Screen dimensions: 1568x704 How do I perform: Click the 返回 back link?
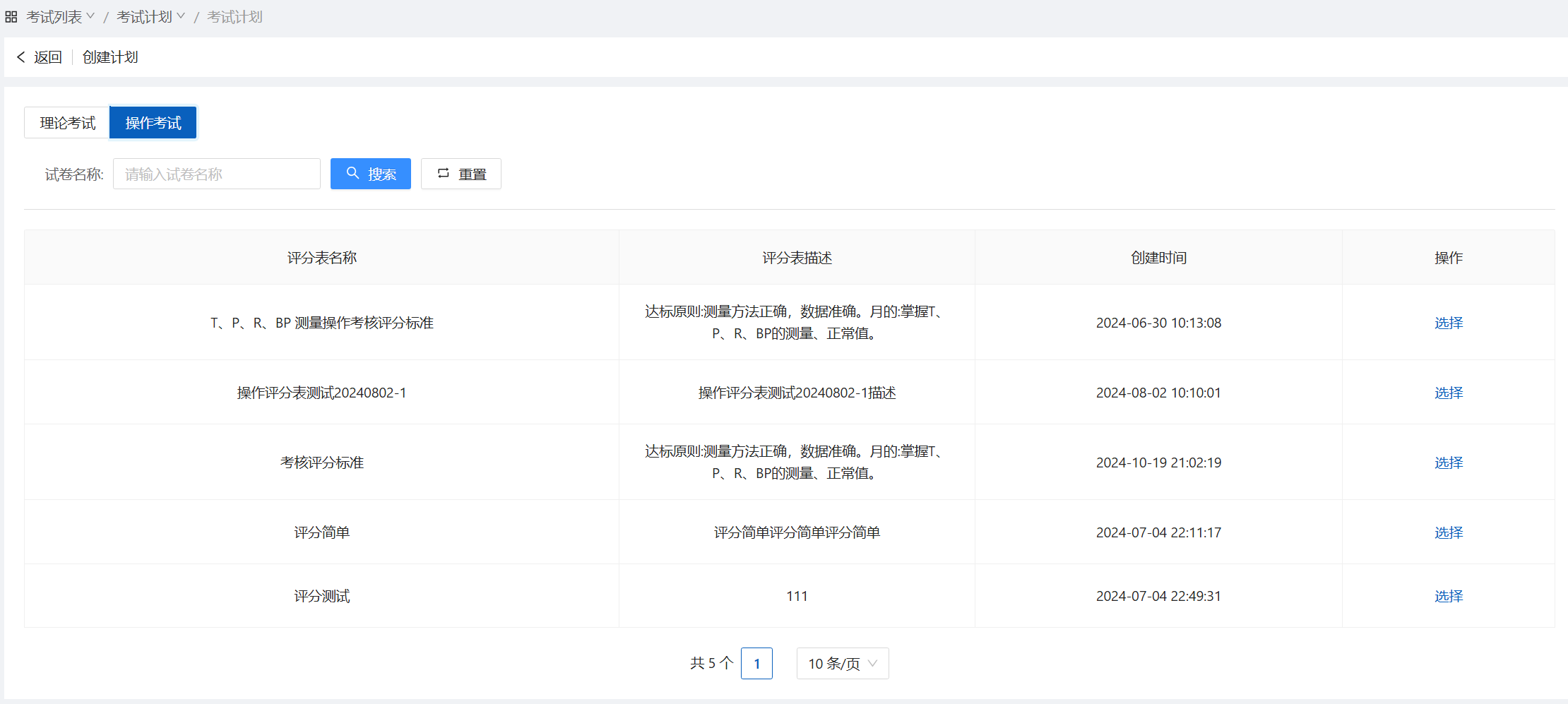coord(47,57)
